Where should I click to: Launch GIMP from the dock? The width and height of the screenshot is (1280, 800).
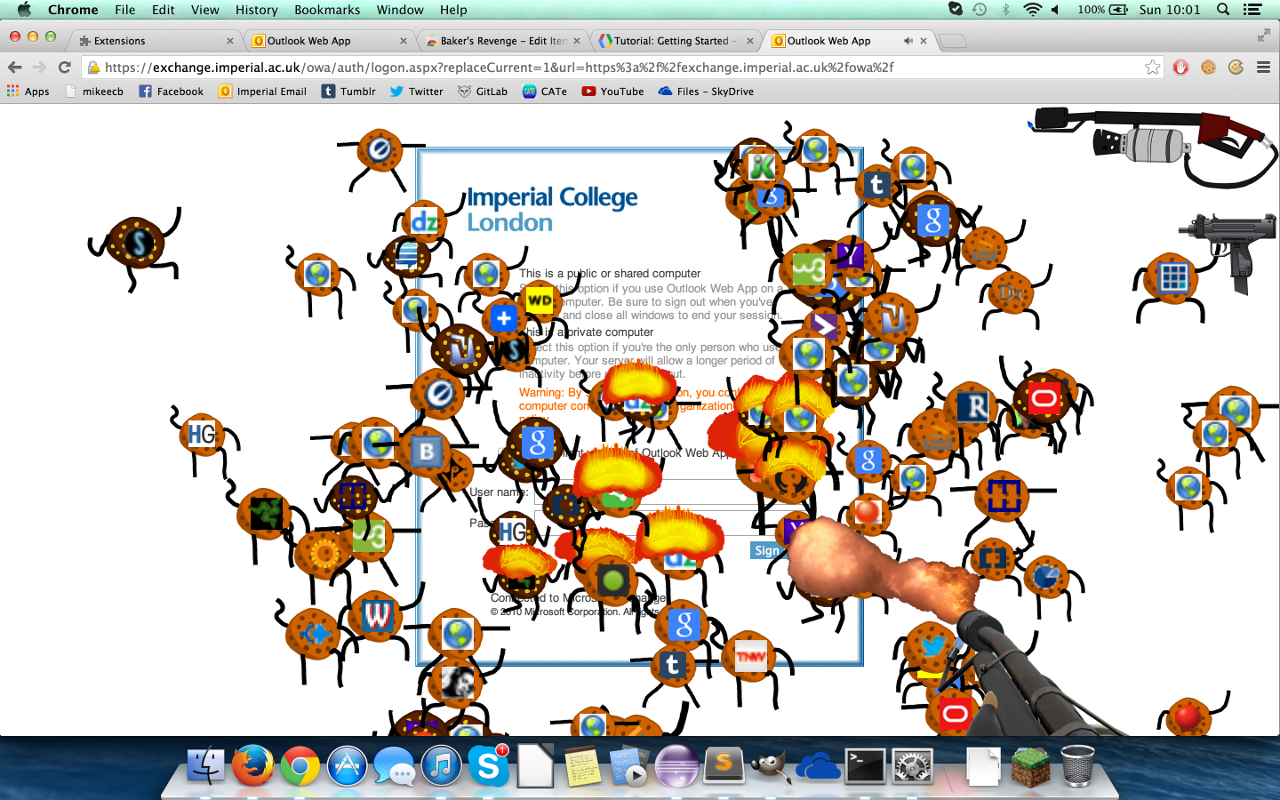point(772,767)
